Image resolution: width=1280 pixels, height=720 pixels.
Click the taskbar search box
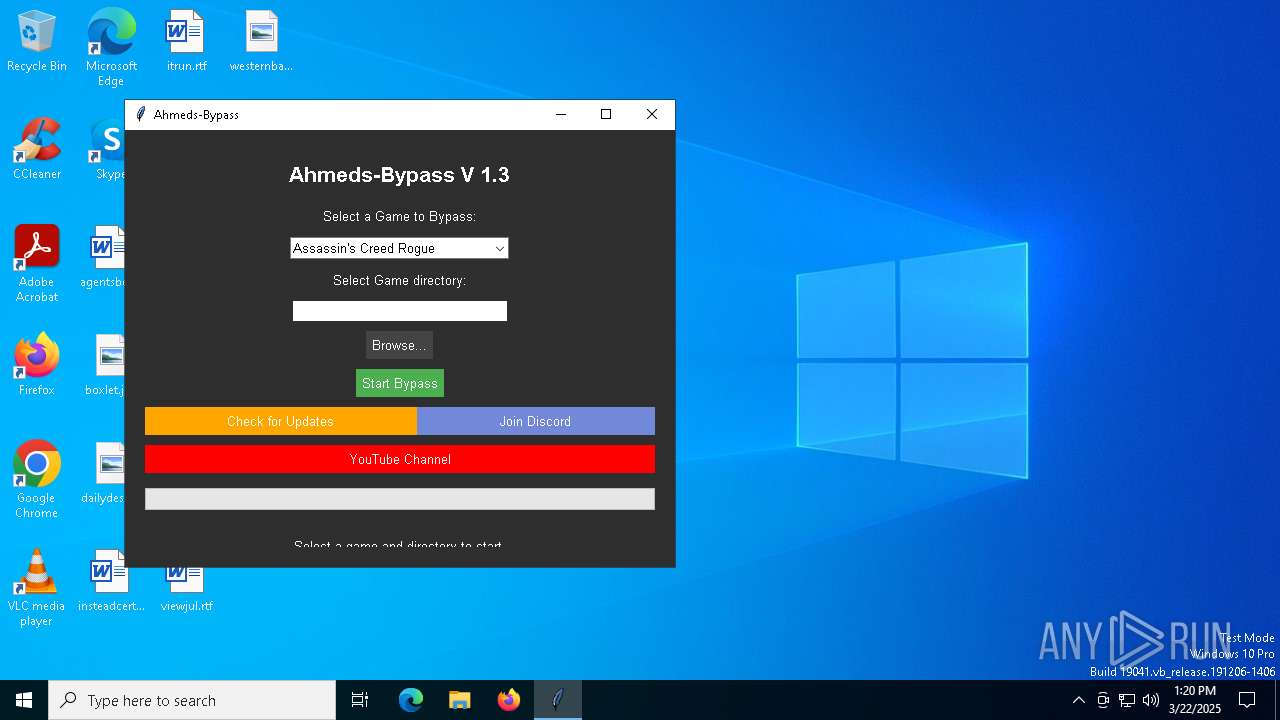[x=192, y=700]
